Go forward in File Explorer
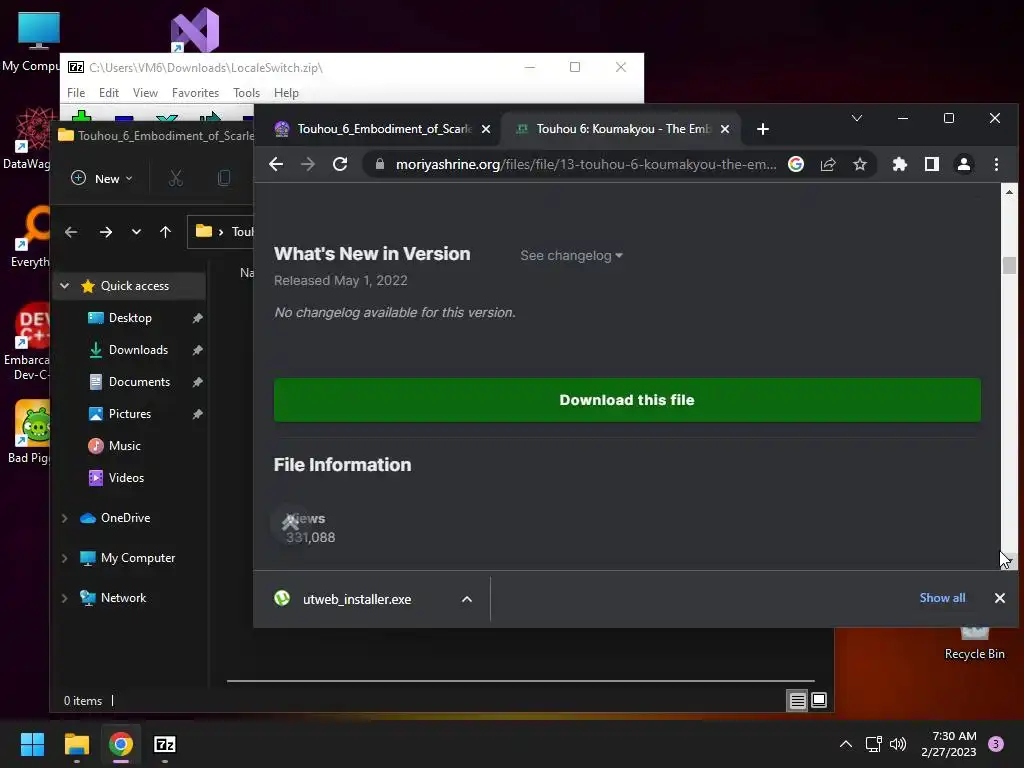Viewport: 1024px width, 768px height. (x=106, y=232)
